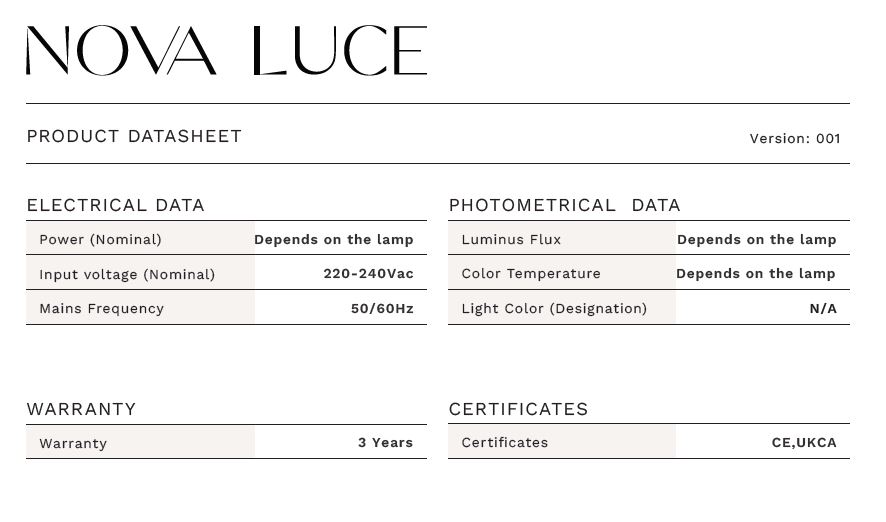
Task: Select the 3 Years warranty value
Action: point(385,443)
